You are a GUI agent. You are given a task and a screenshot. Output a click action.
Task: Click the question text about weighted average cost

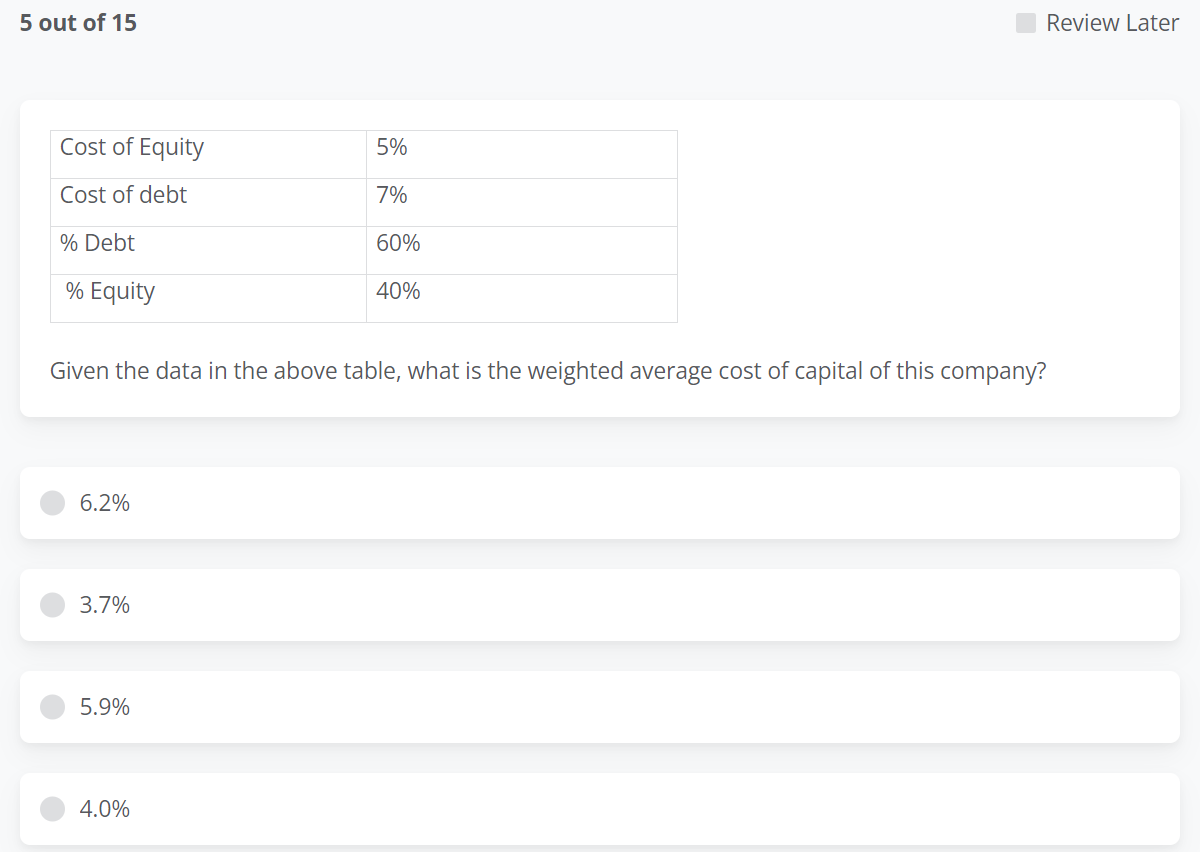[x=548, y=370]
